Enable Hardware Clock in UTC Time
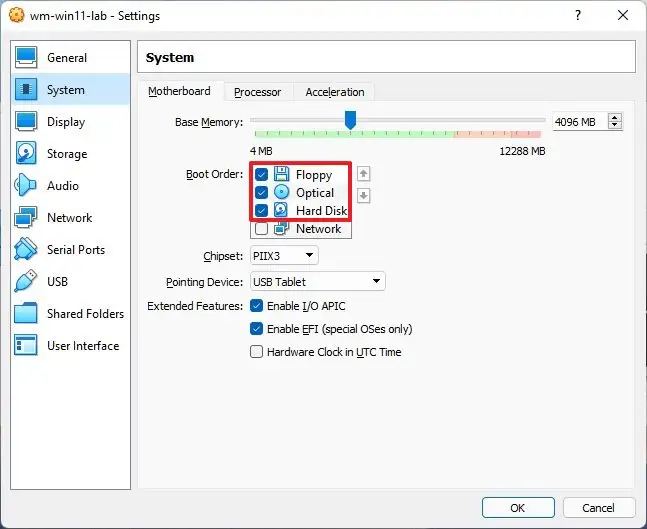This screenshot has height=529, width=647. [x=256, y=352]
